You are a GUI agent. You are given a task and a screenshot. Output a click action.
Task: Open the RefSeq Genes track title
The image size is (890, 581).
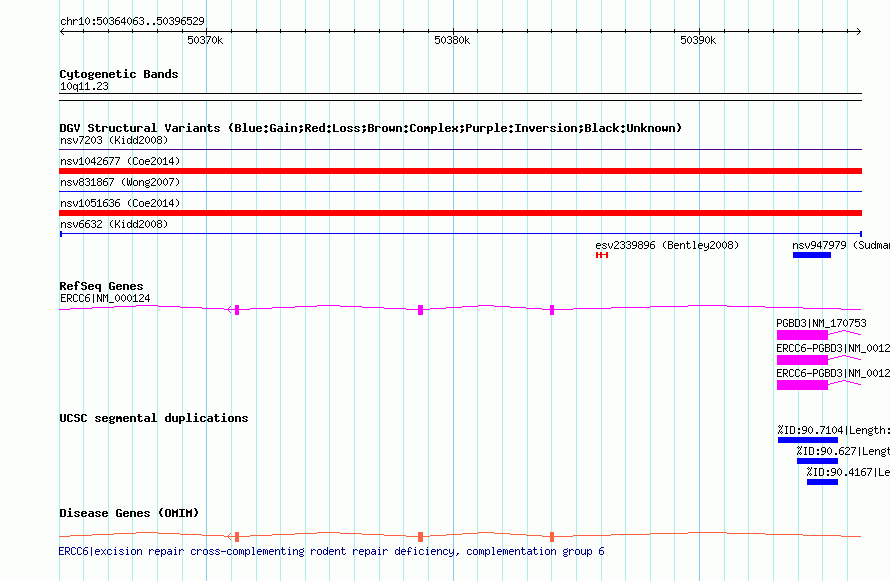pos(101,286)
